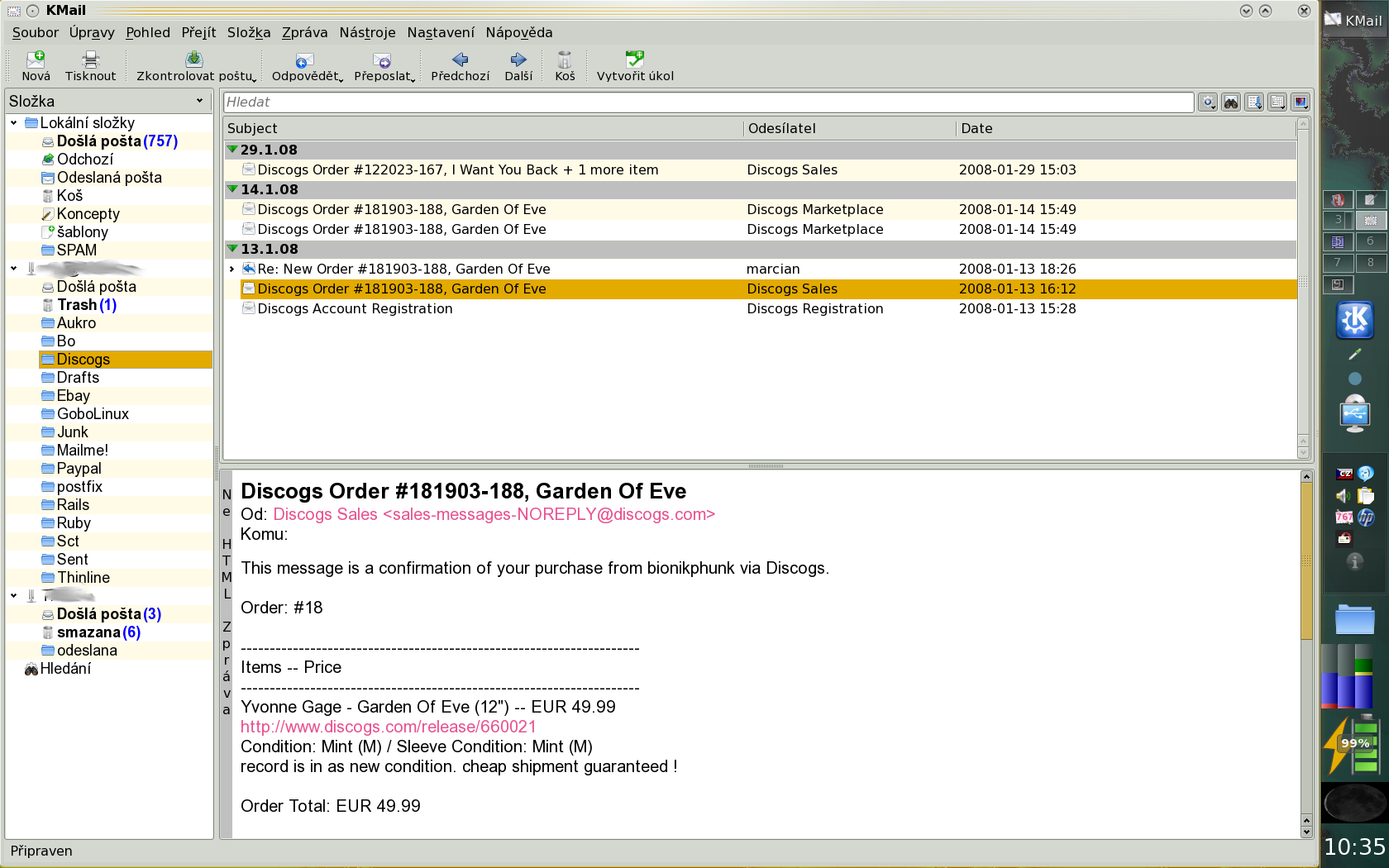The image size is (1389, 868).
Task: Click the HP printer tray icon
Action: pyautogui.click(x=1366, y=517)
